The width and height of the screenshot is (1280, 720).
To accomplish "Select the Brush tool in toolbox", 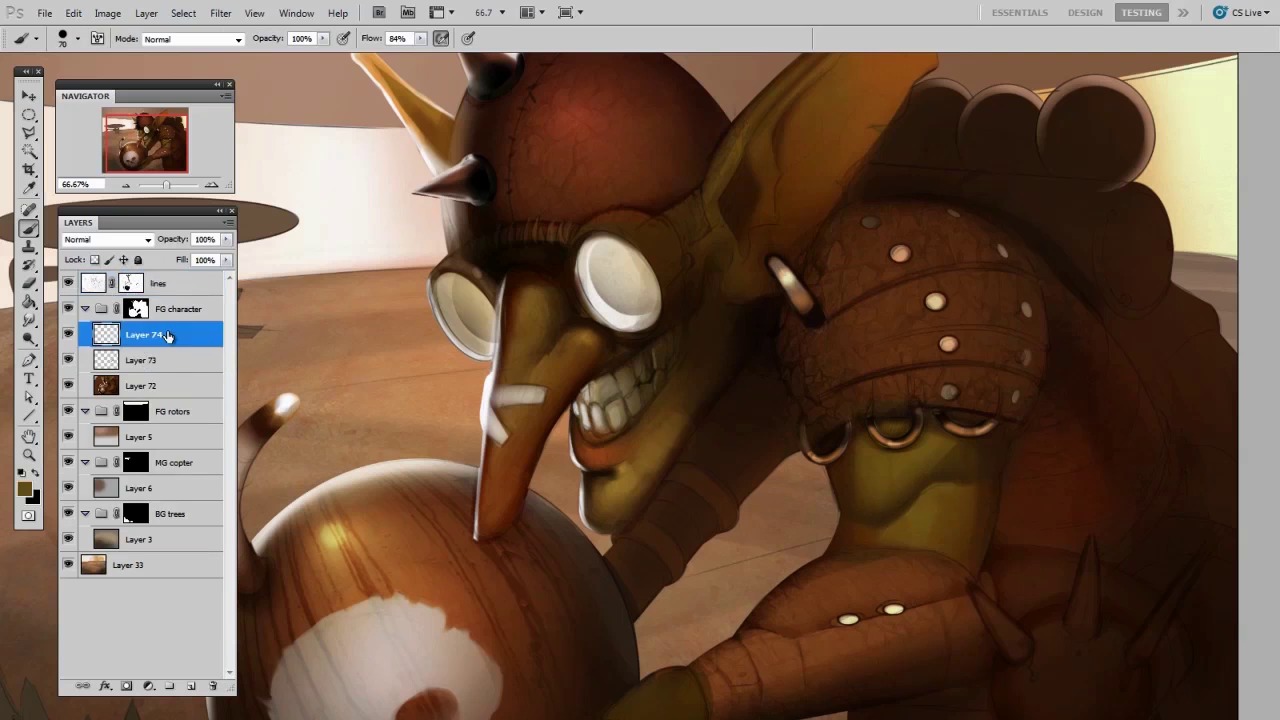I will click(29, 229).
